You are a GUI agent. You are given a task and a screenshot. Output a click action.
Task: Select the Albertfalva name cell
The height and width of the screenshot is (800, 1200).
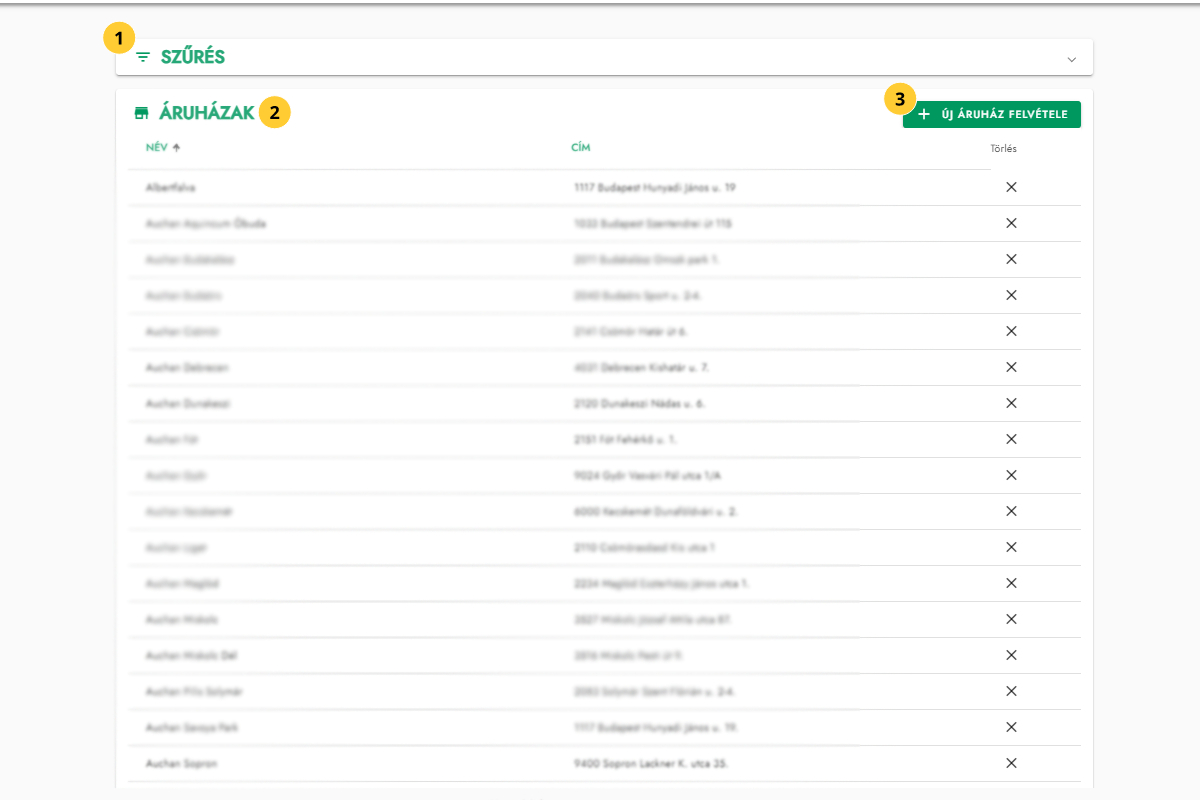tap(169, 187)
